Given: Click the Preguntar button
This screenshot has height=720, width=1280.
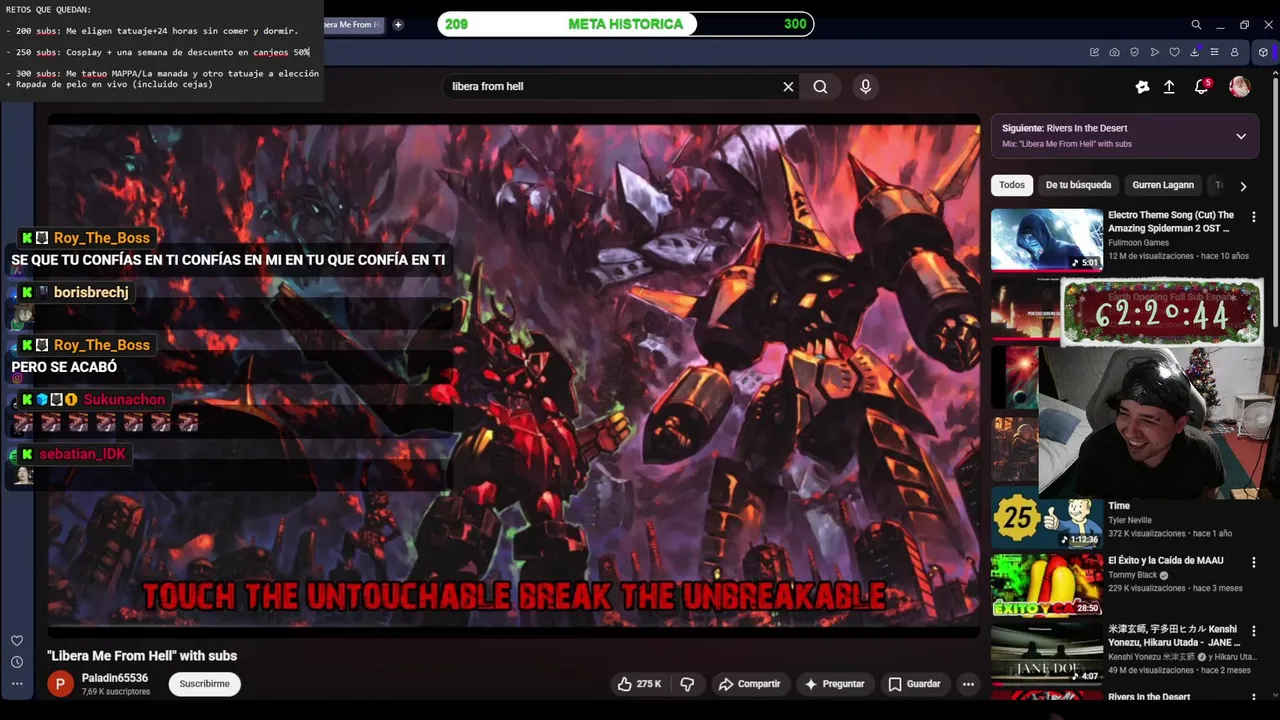Looking at the screenshot, I should click(x=834, y=684).
